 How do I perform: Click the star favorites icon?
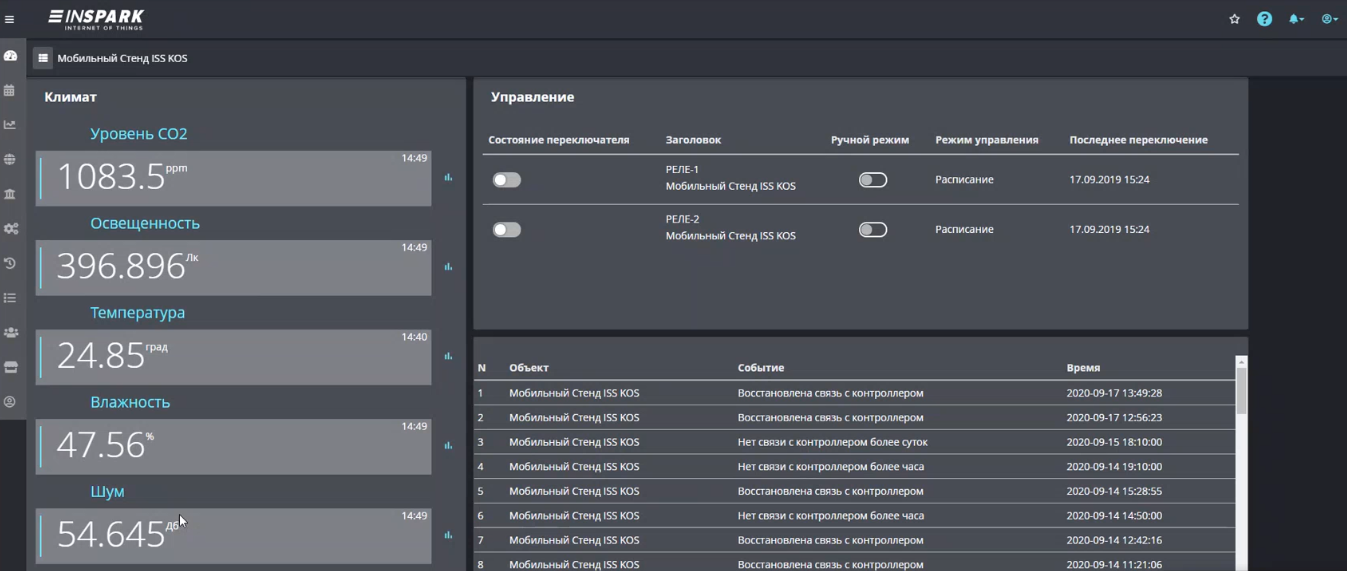pos(1234,19)
